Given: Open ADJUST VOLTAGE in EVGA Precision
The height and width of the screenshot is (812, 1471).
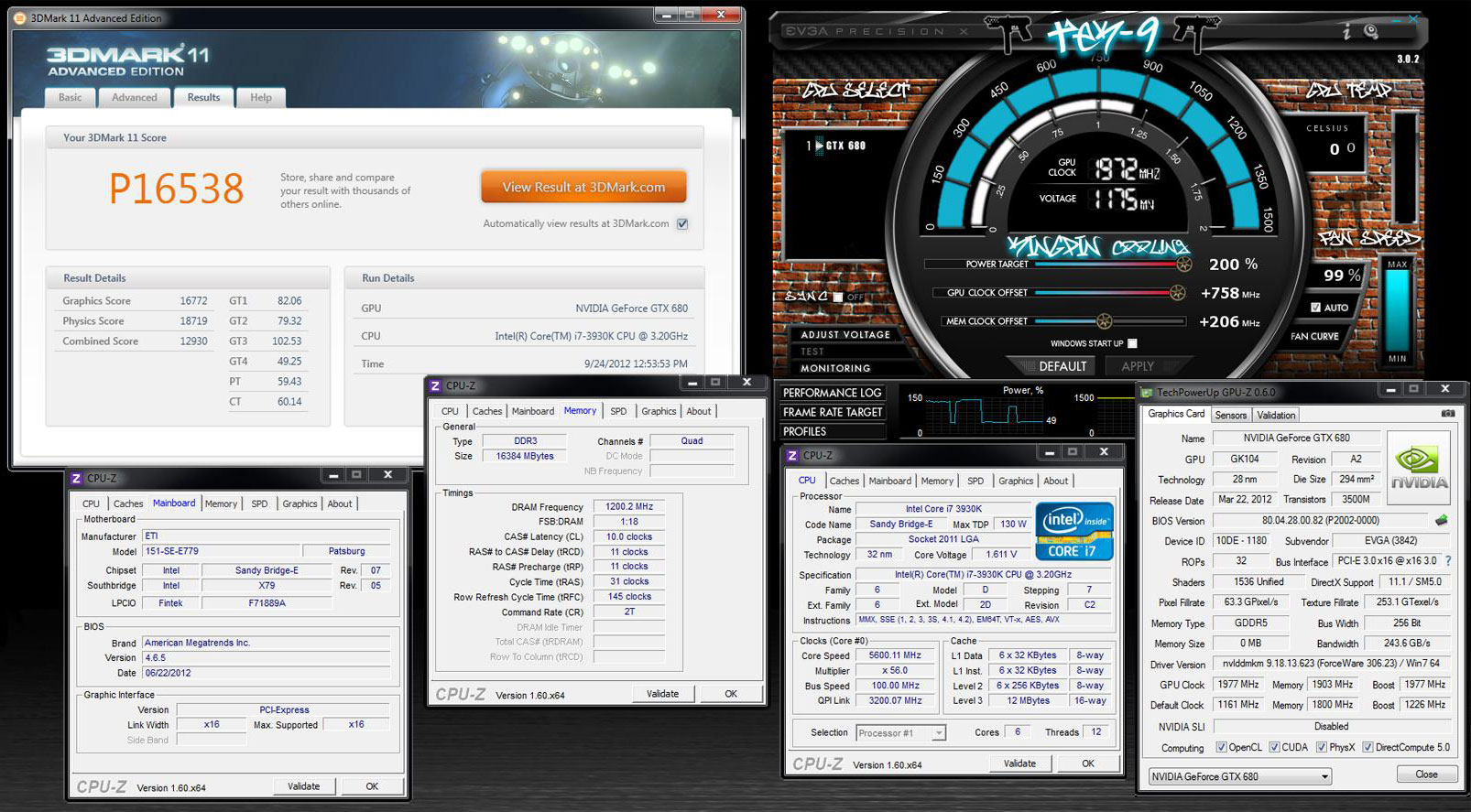Looking at the screenshot, I should 844,335.
